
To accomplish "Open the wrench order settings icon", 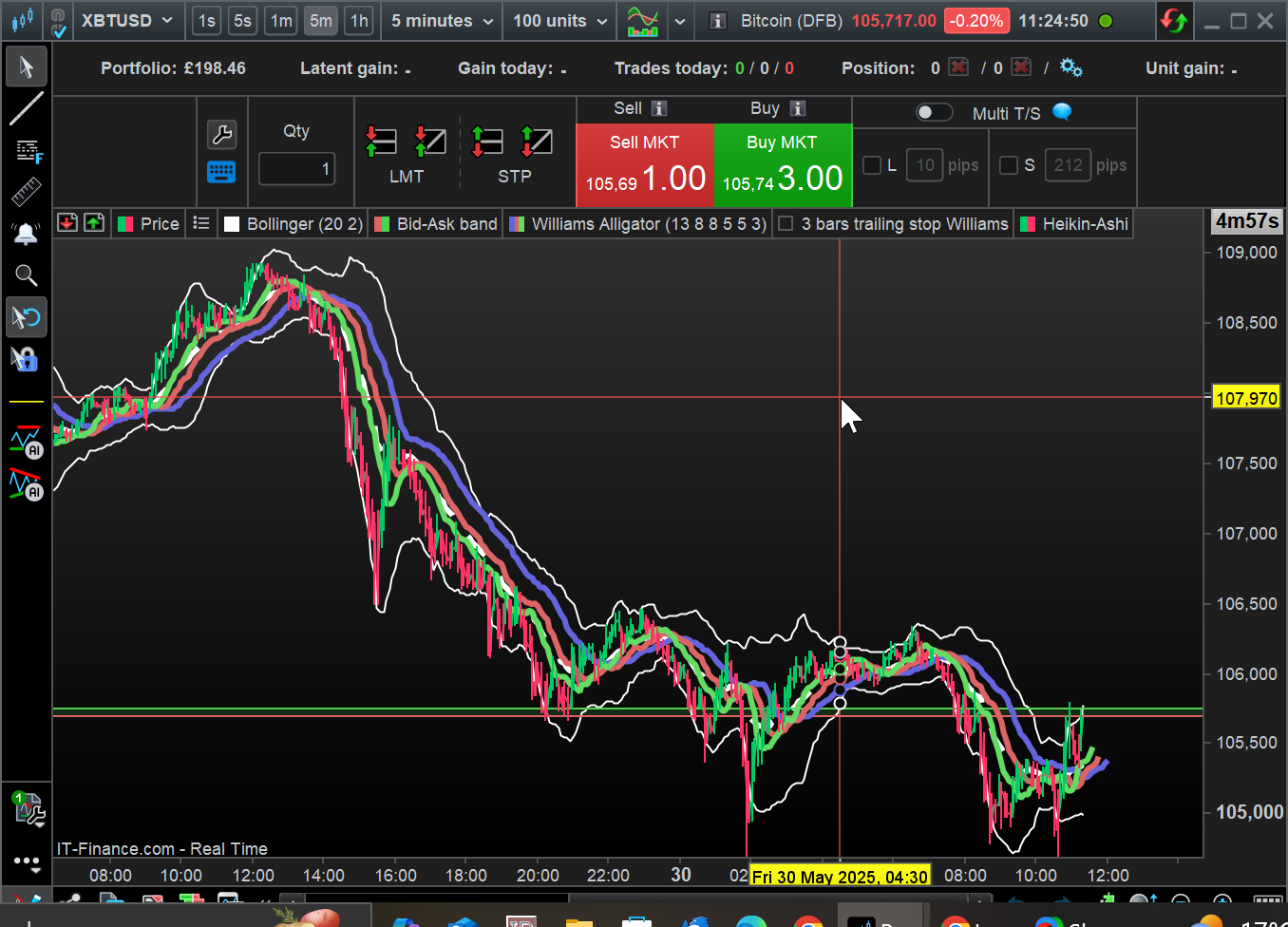I will [221, 134].
